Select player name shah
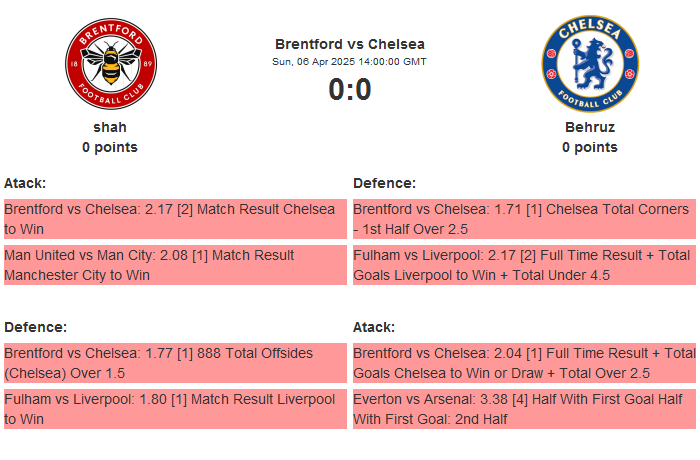 [x=110, y=127]
